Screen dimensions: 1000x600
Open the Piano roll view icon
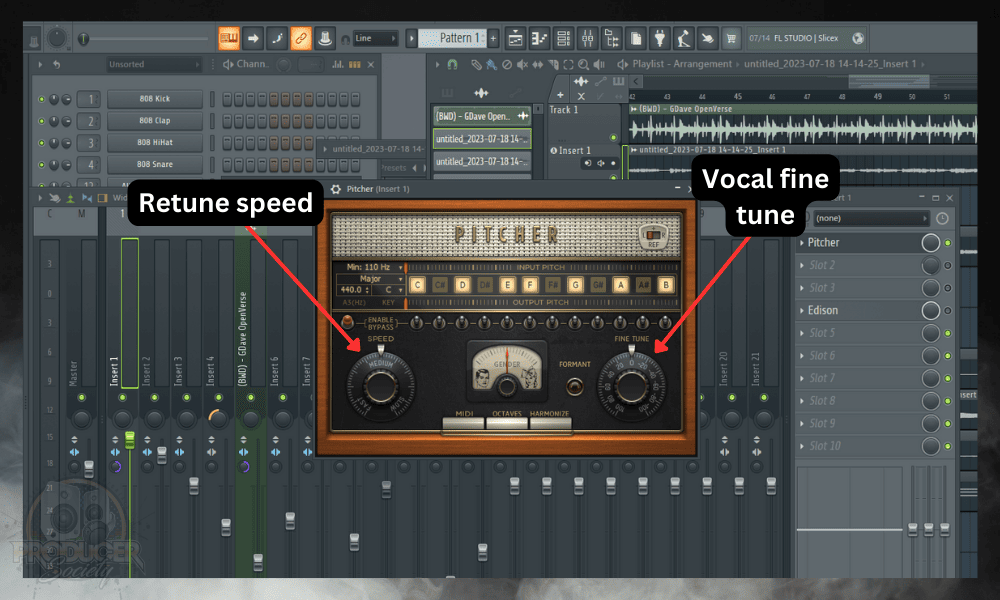[540, 38]
